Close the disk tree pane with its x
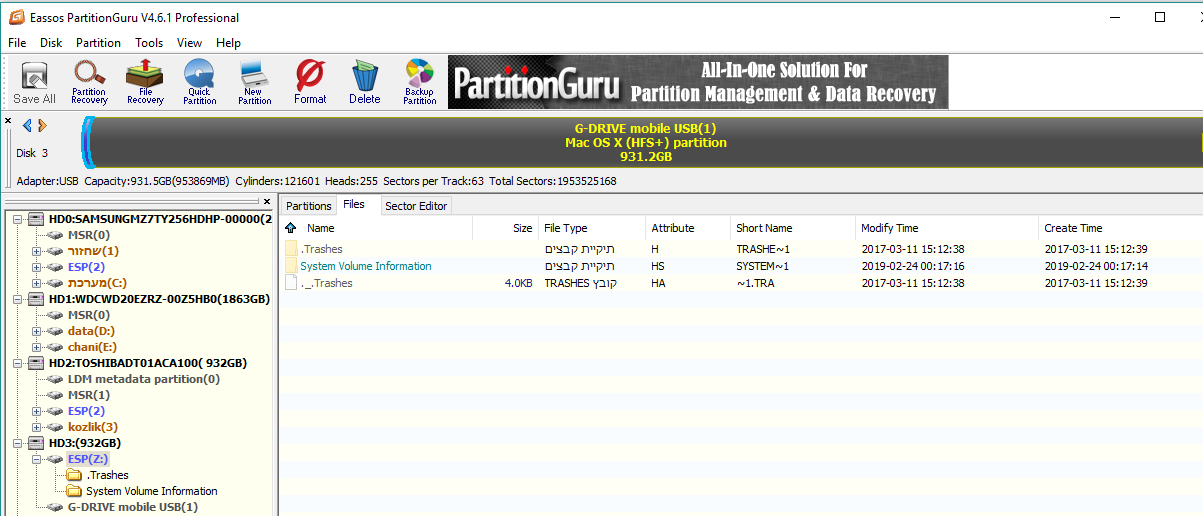Viewport: 1203px width, 516px height. pyautogui.click(x=267, y=202)
